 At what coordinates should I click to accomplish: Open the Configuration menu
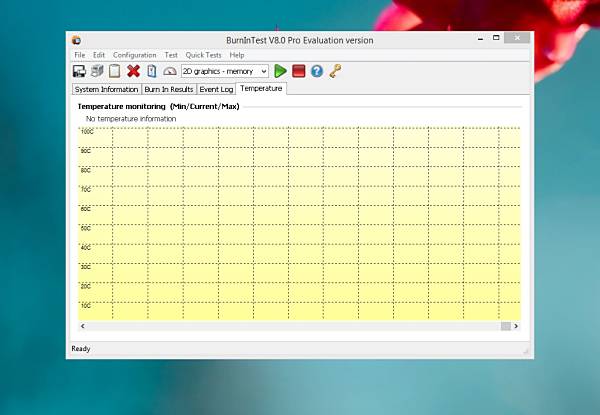(134, 55)
